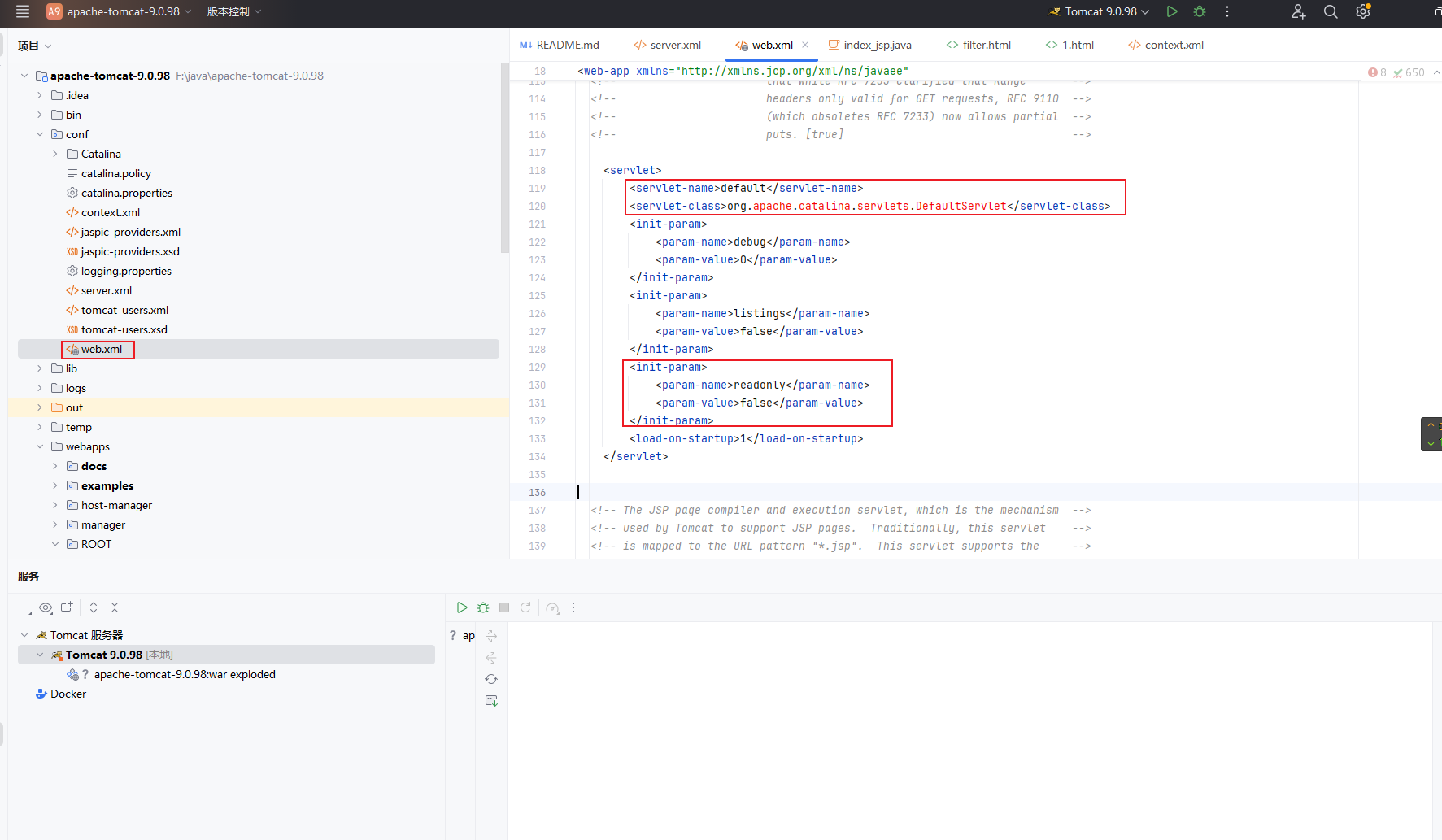Viewport: 1442px width, 840px height.
Task: Click the deploy all arrow icon
Action: 491,636
